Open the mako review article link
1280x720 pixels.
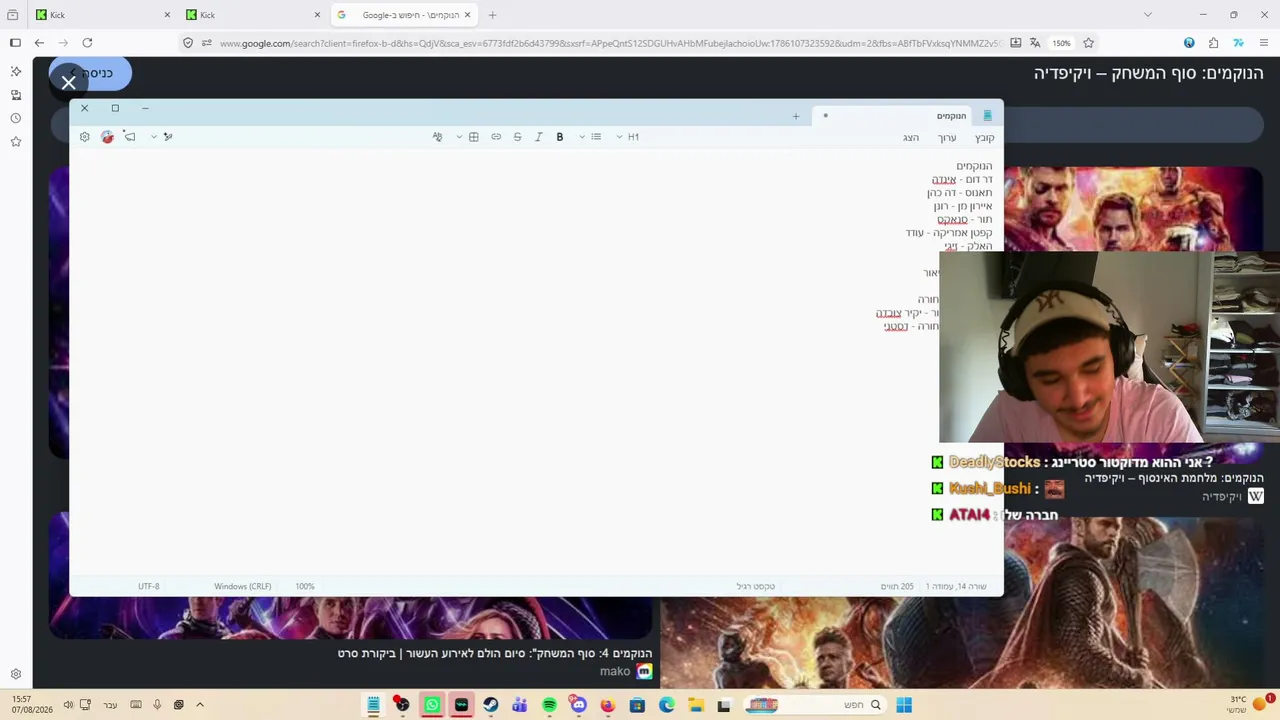pyautogui.click(x=495, y=653)
